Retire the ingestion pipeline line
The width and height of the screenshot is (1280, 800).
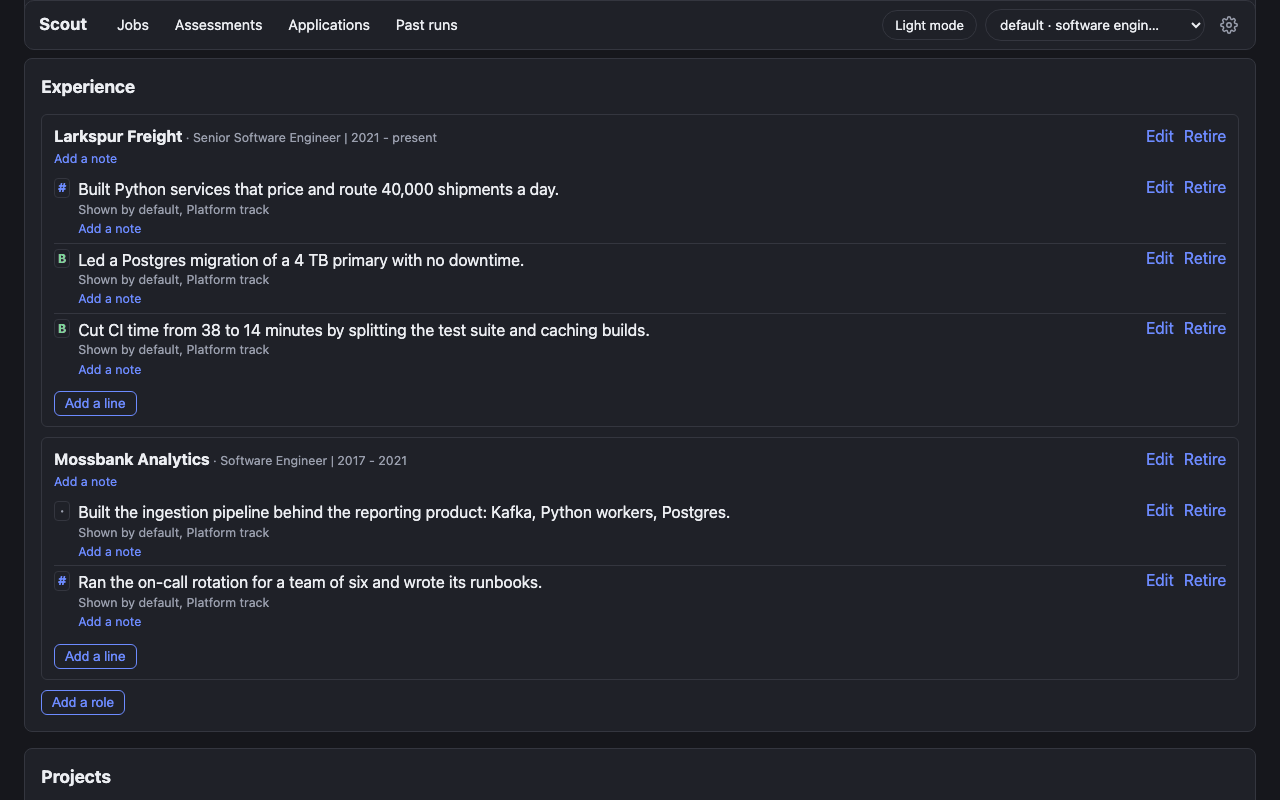[1205, 510]
